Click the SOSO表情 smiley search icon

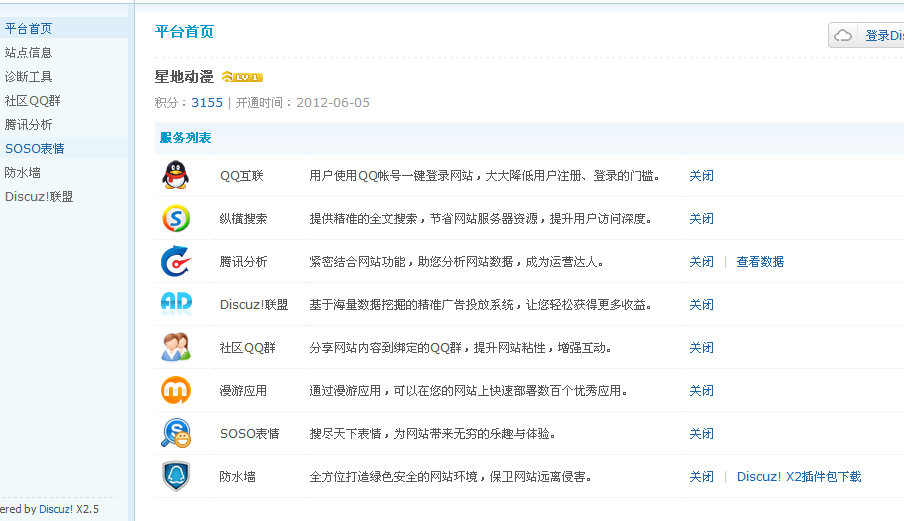176,433
